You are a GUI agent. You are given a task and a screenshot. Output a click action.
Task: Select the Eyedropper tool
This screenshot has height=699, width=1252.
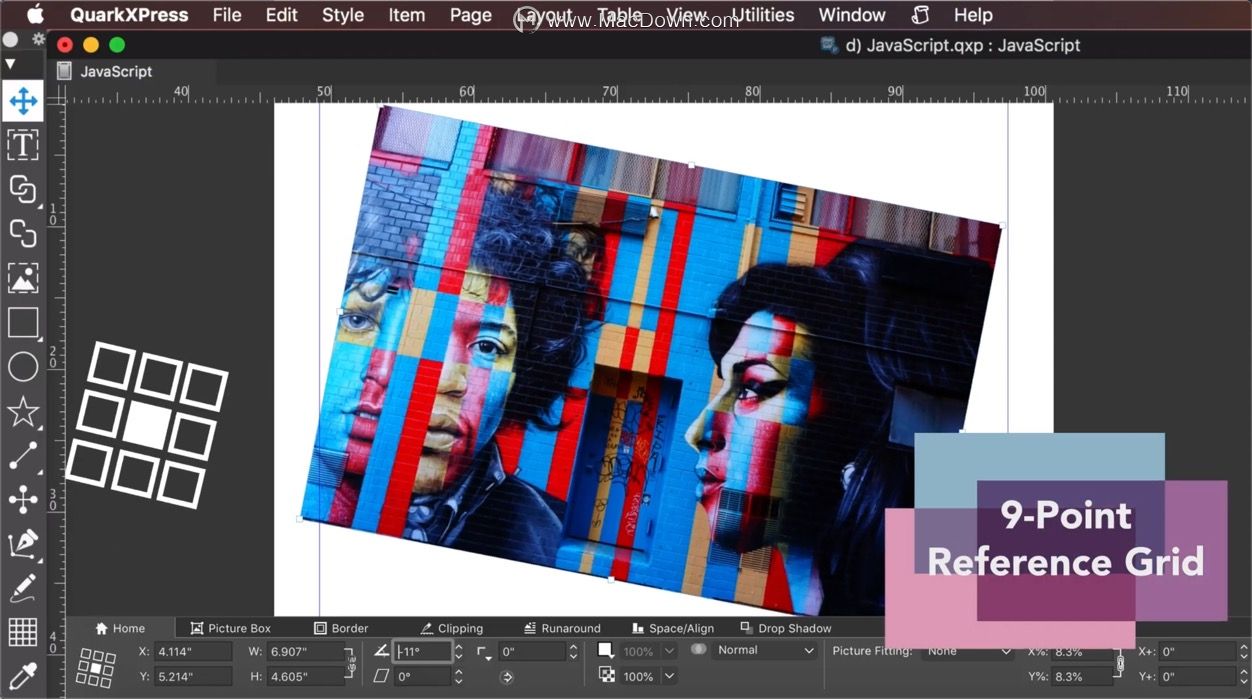pos(23,676)
